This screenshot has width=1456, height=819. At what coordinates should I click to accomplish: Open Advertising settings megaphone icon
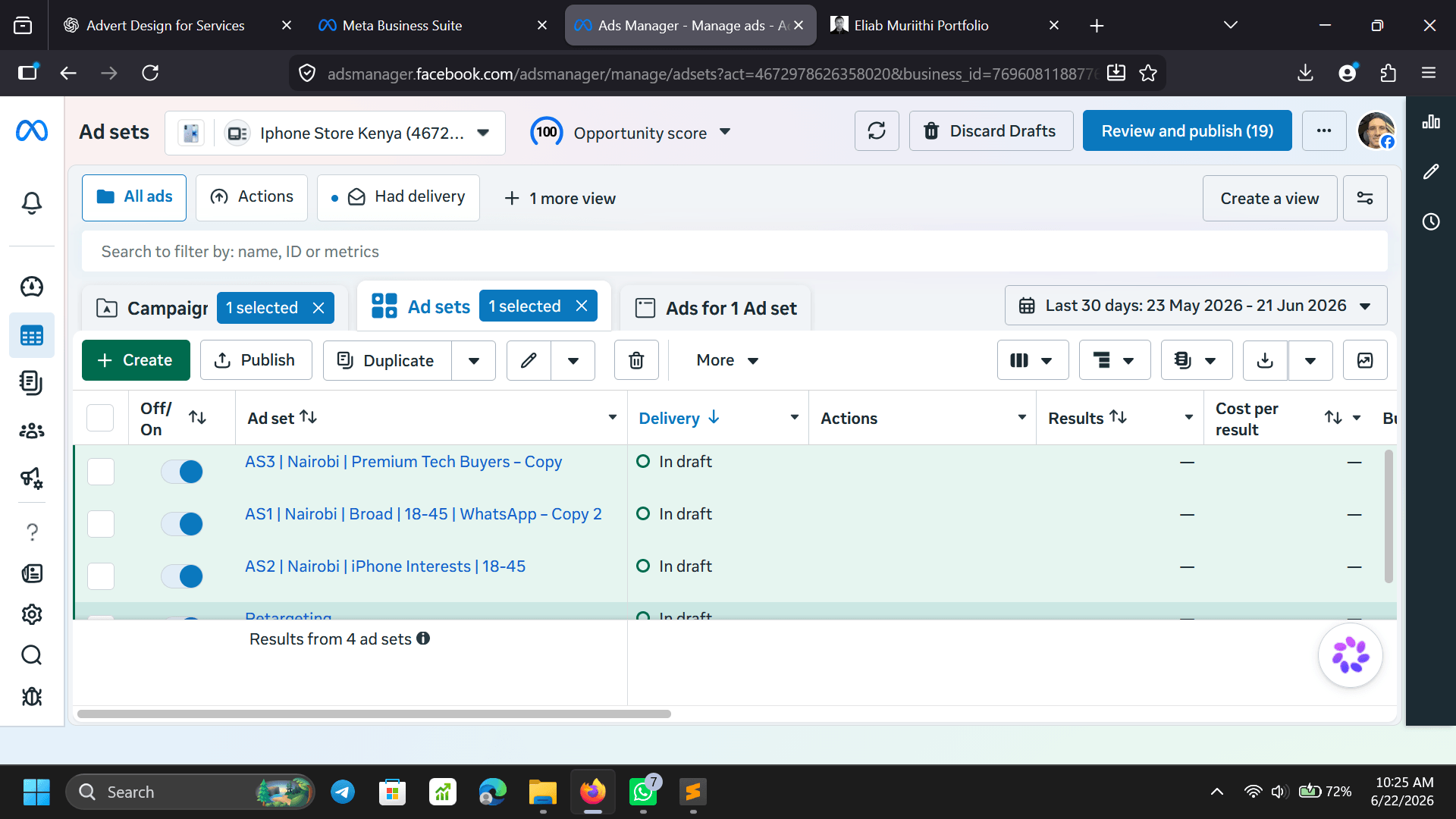point(32,478)
